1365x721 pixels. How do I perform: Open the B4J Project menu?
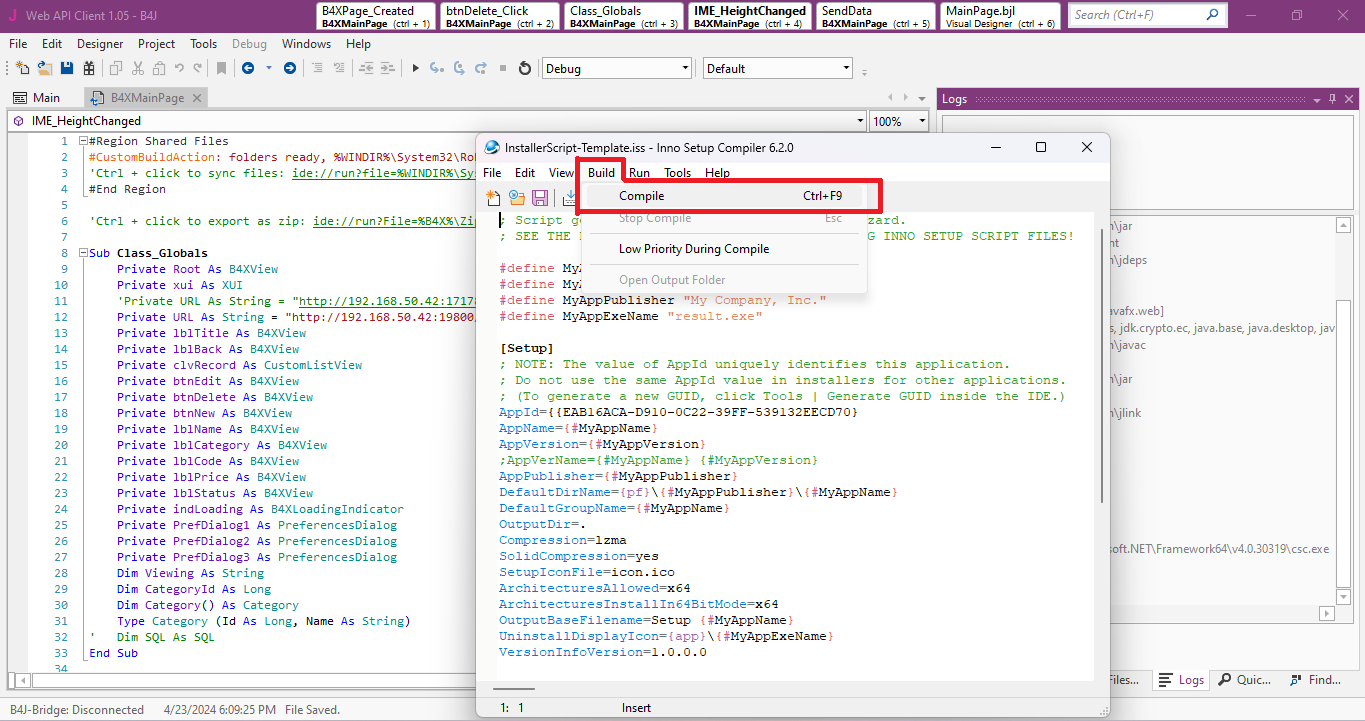pyautogui.click(x=156, y=44)
